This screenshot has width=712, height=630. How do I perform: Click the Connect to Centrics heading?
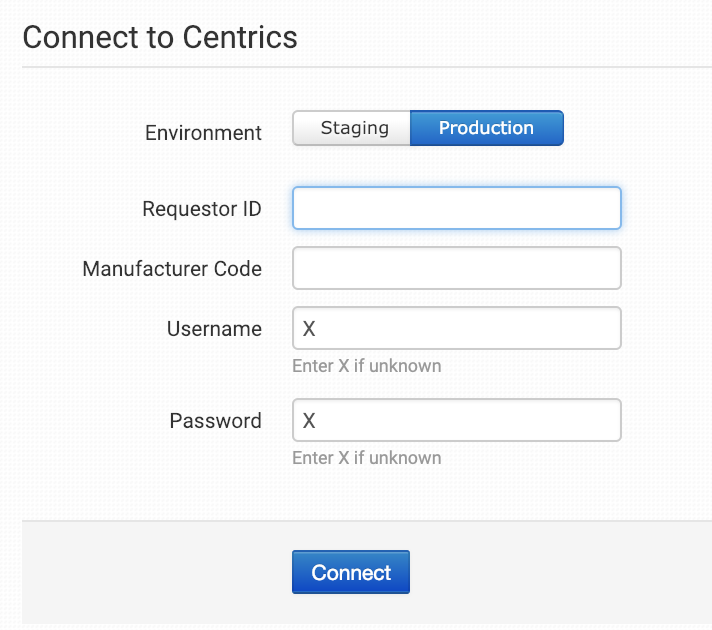point(160,37)
